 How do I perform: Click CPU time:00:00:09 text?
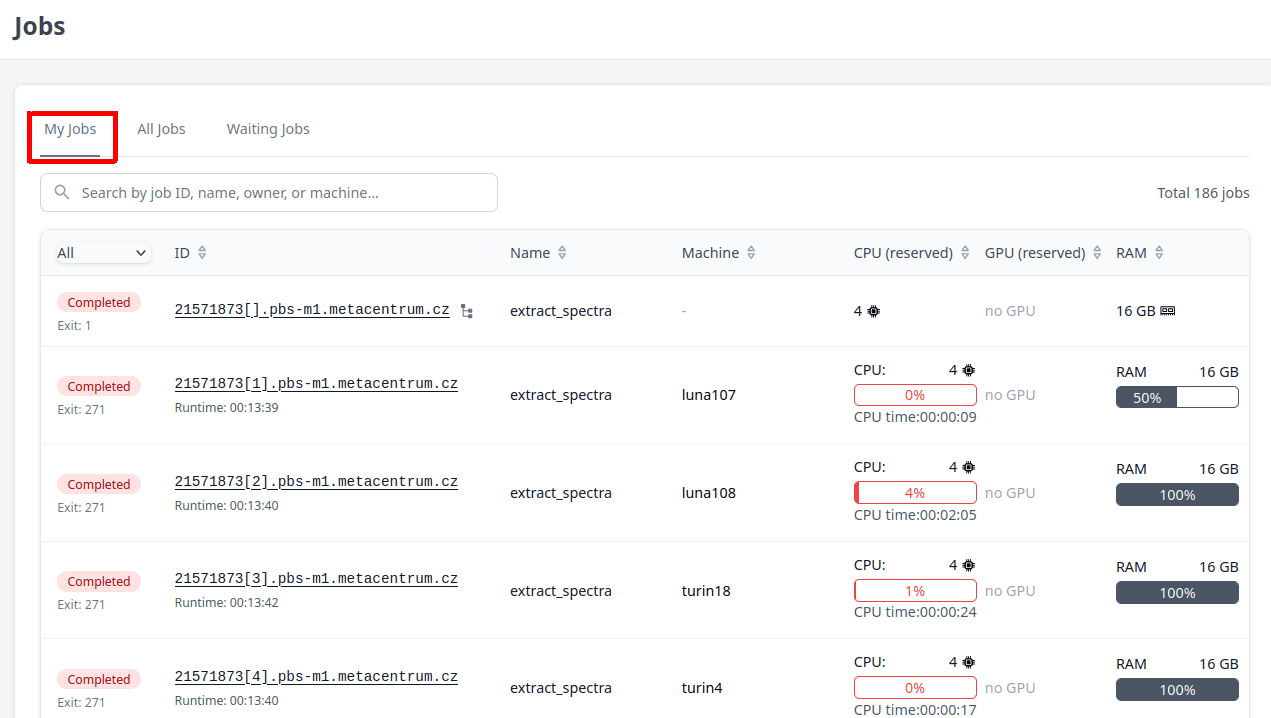[x=915, y=417]
